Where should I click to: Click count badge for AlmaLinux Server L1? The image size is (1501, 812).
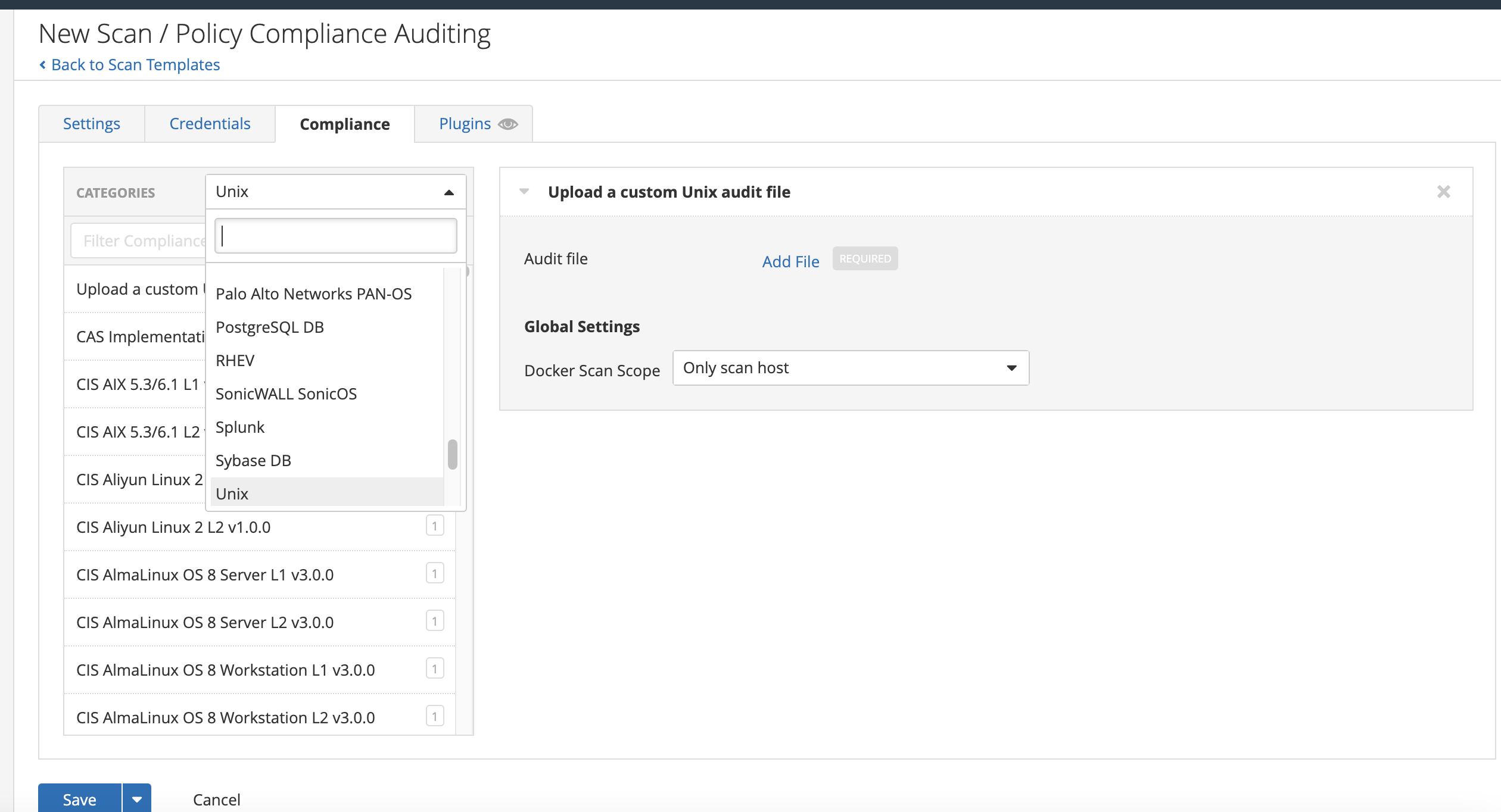(x=435, y=573)
